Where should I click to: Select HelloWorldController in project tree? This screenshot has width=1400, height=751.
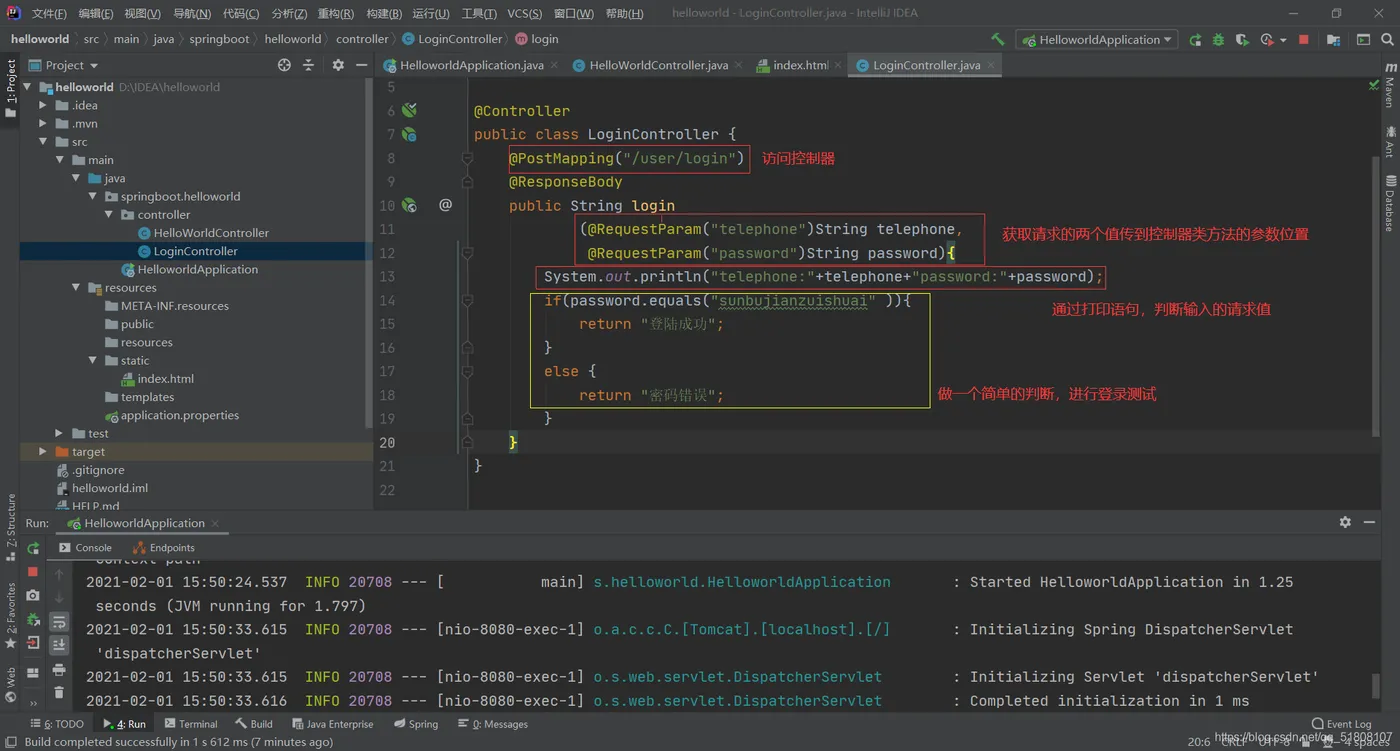pyautogui.click(x=211, y=233)
